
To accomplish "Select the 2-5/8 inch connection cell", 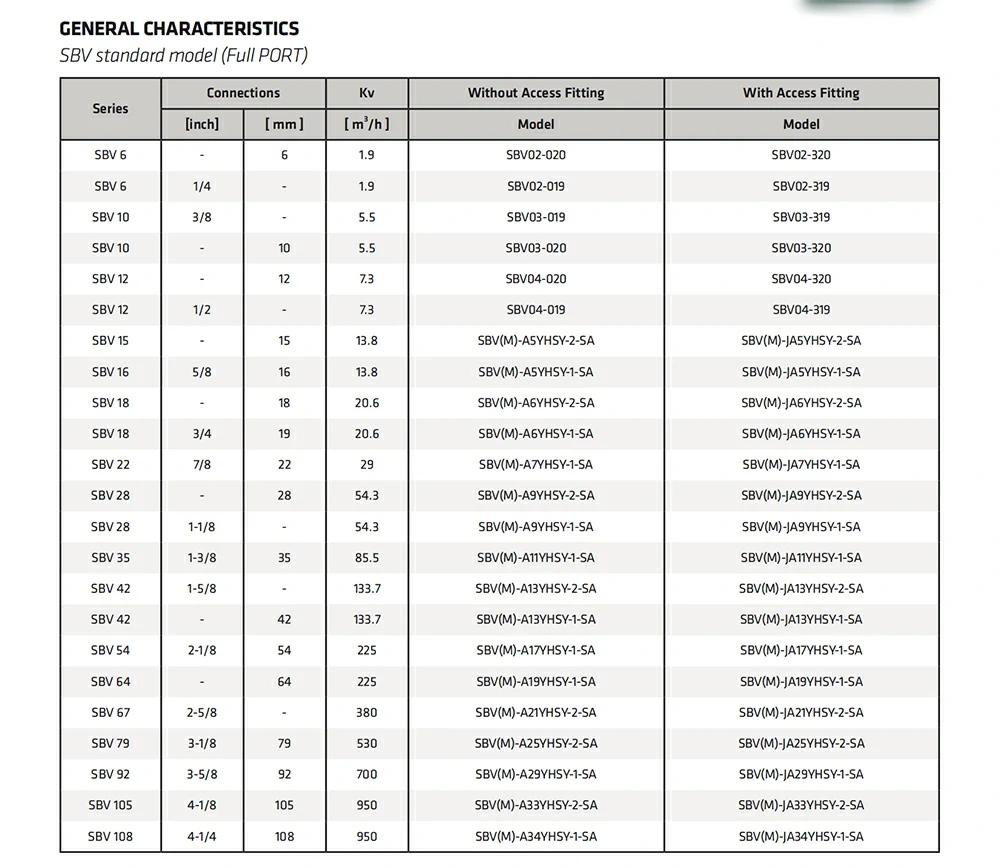I will coord(202,713).
